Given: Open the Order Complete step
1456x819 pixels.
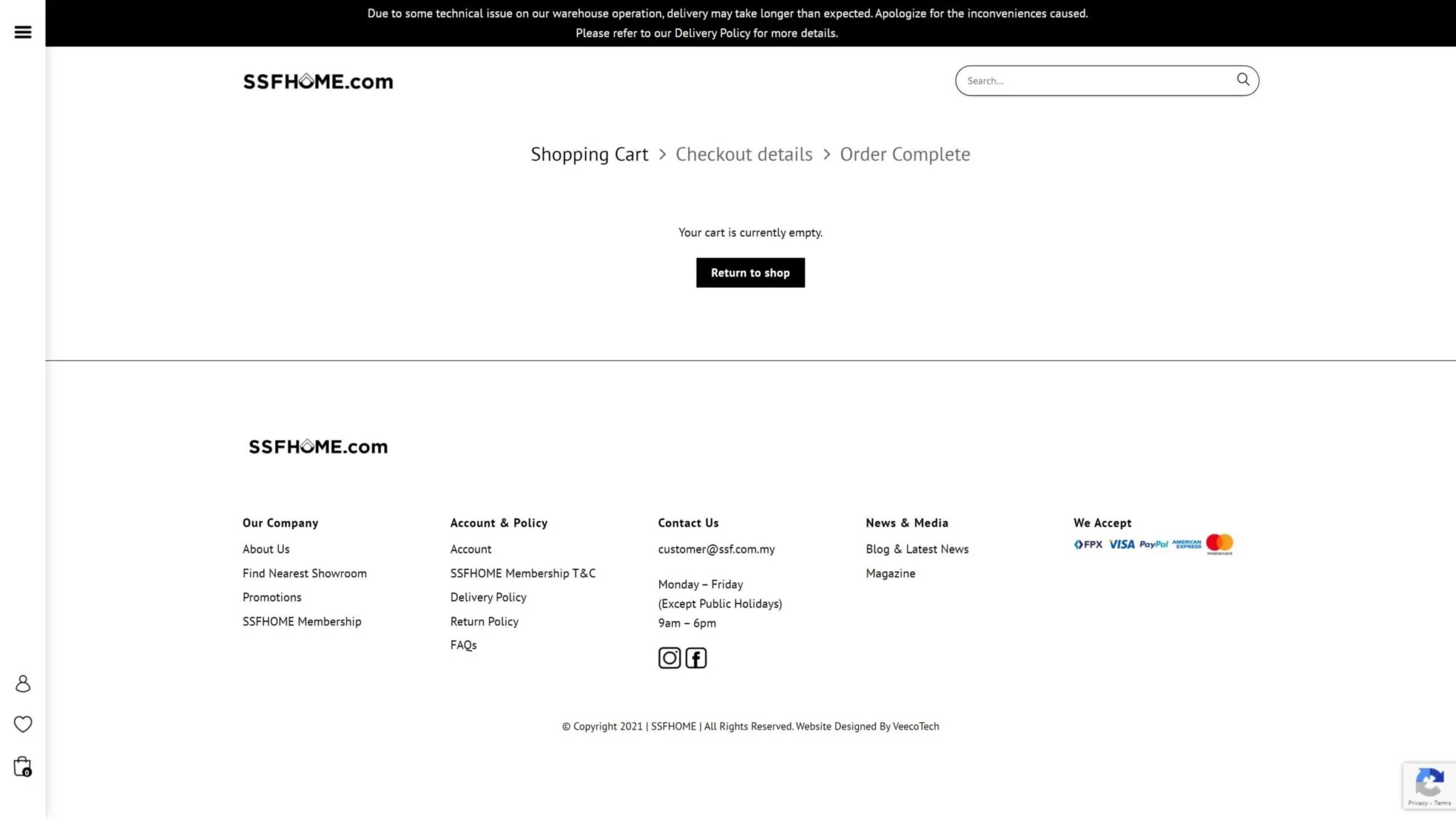Looking at the screenshot, I should tap(904, 154).
